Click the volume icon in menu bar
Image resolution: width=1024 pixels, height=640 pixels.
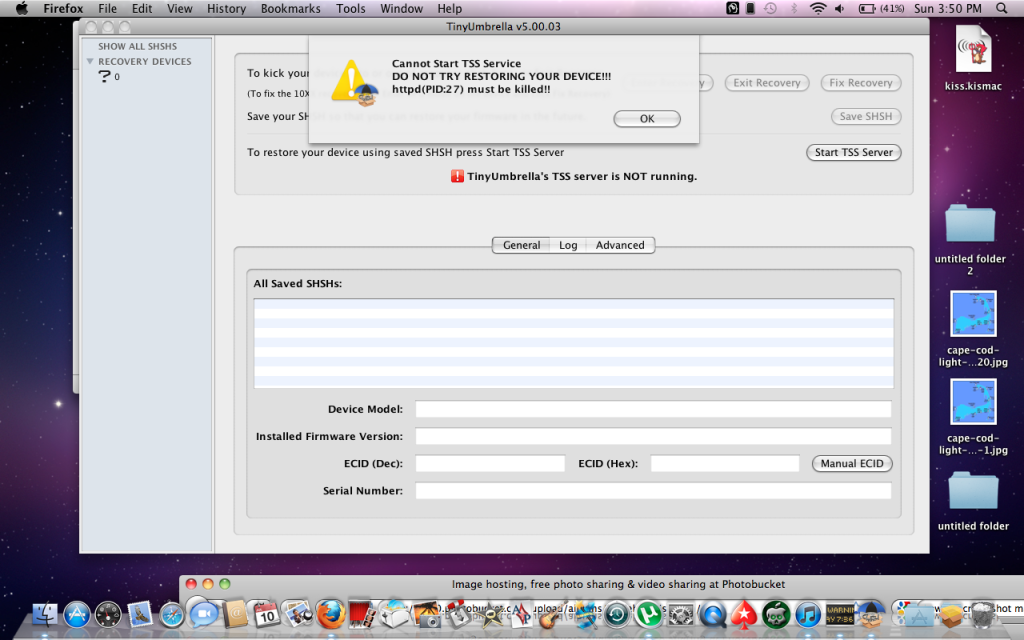pos(839,8)
